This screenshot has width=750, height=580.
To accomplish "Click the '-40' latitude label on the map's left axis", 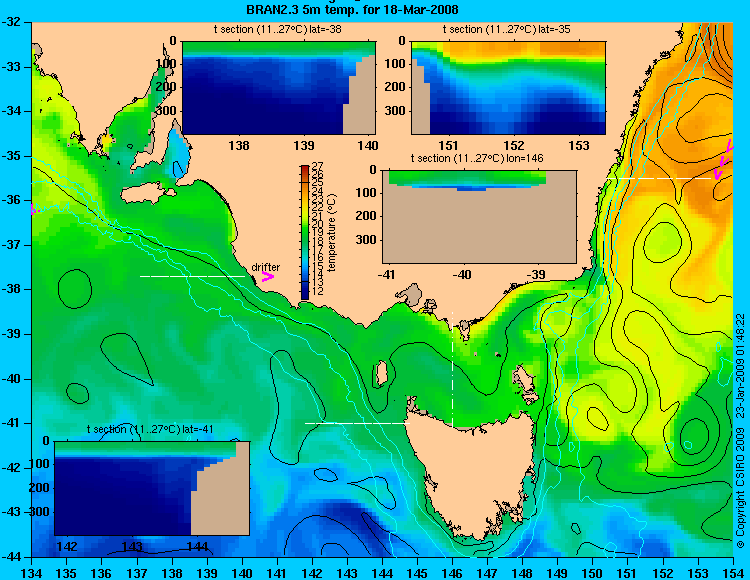I will (13, 379).
